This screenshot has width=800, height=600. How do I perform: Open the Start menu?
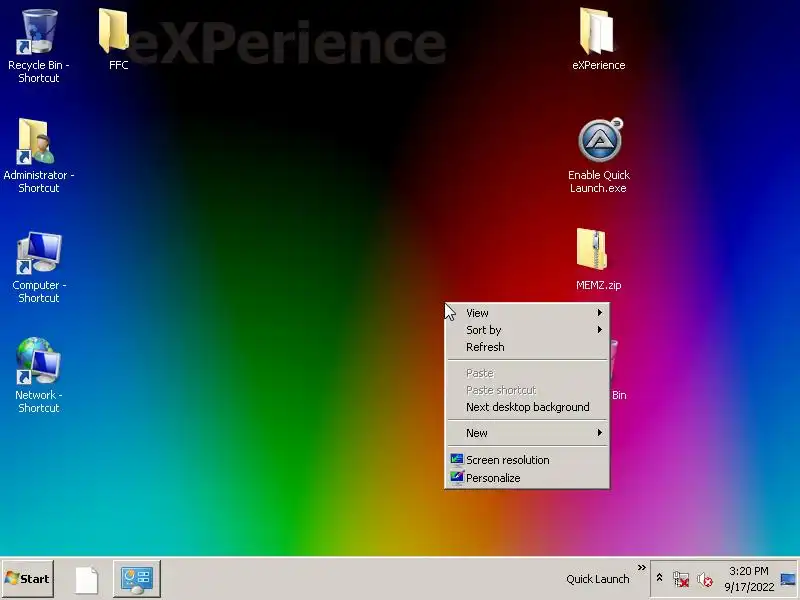pos(28,579)
